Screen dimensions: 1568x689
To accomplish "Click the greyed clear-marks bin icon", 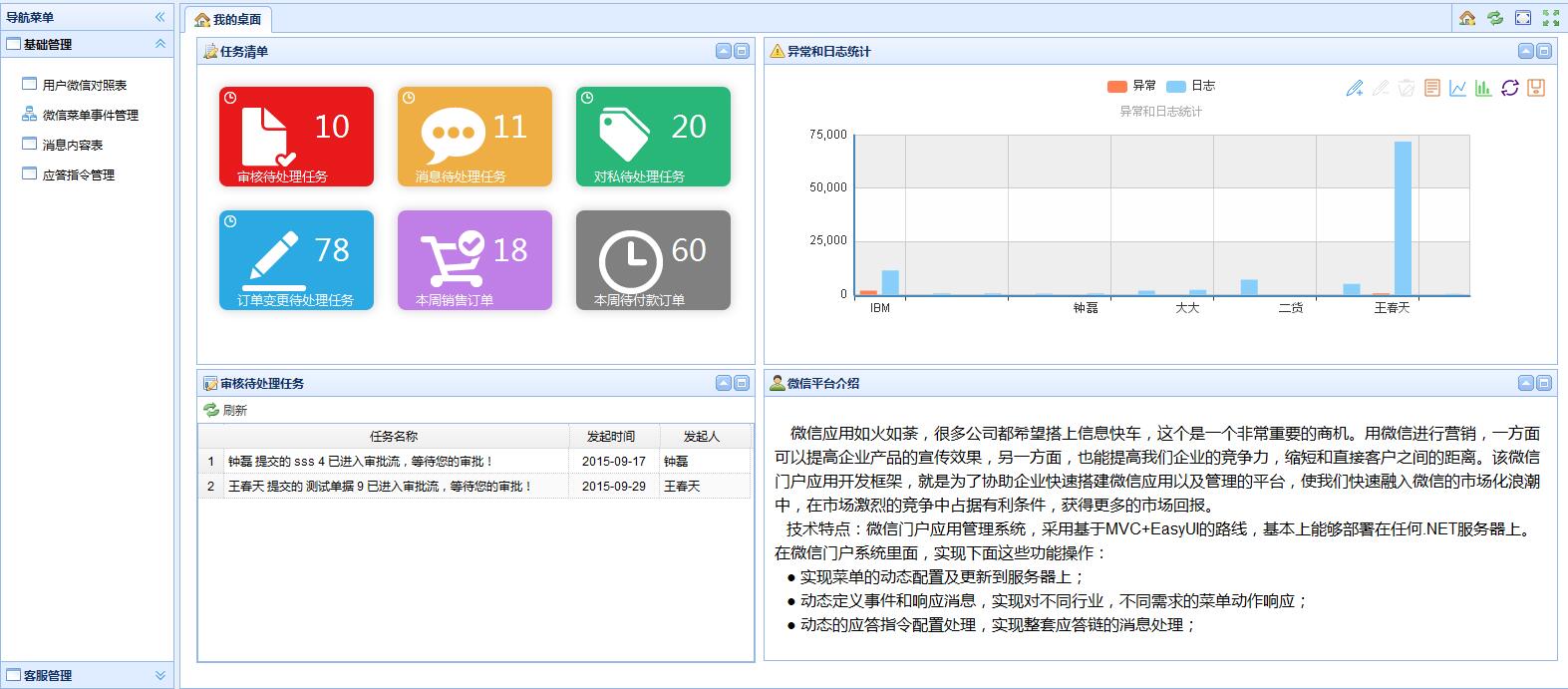I will click(x=1407, y=88).
